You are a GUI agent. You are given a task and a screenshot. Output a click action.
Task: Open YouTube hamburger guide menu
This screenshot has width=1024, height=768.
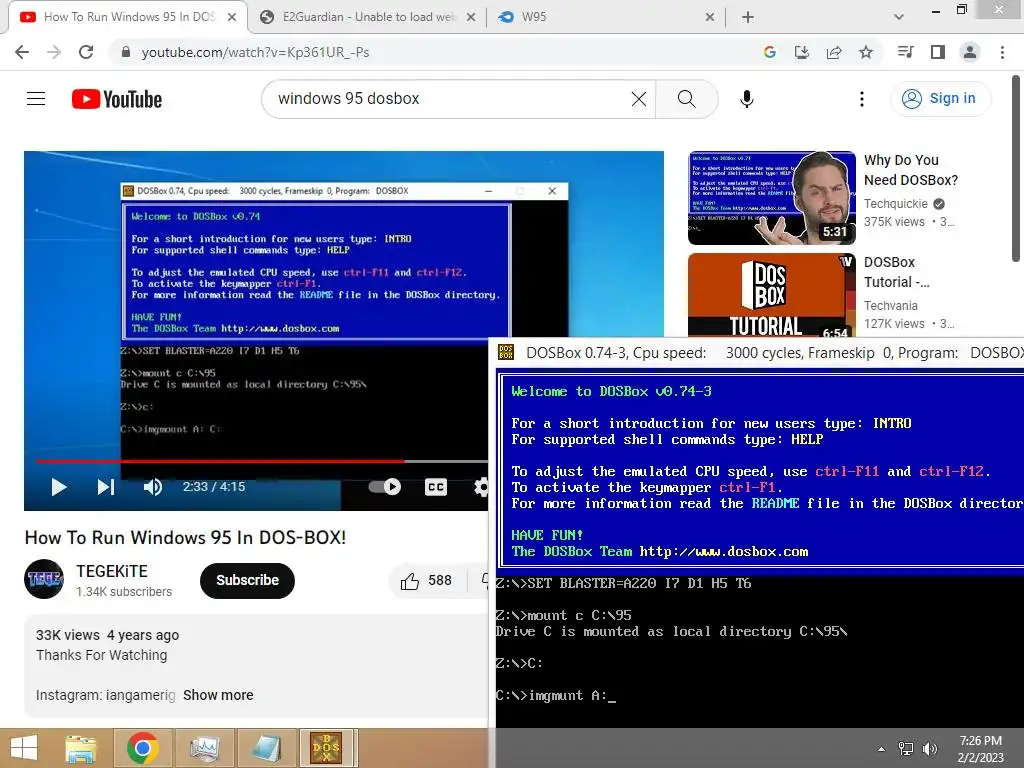[x=36, y=99]
